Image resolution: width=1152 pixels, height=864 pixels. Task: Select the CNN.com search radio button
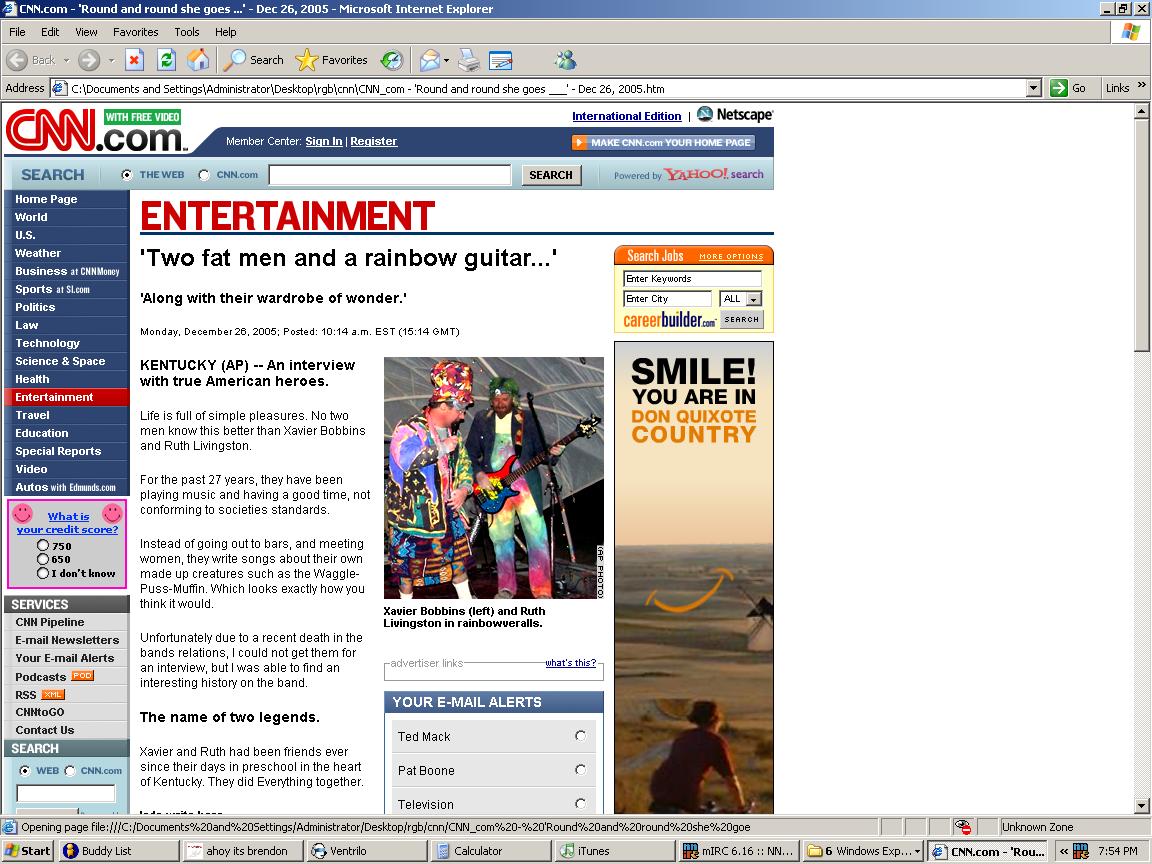204,175
